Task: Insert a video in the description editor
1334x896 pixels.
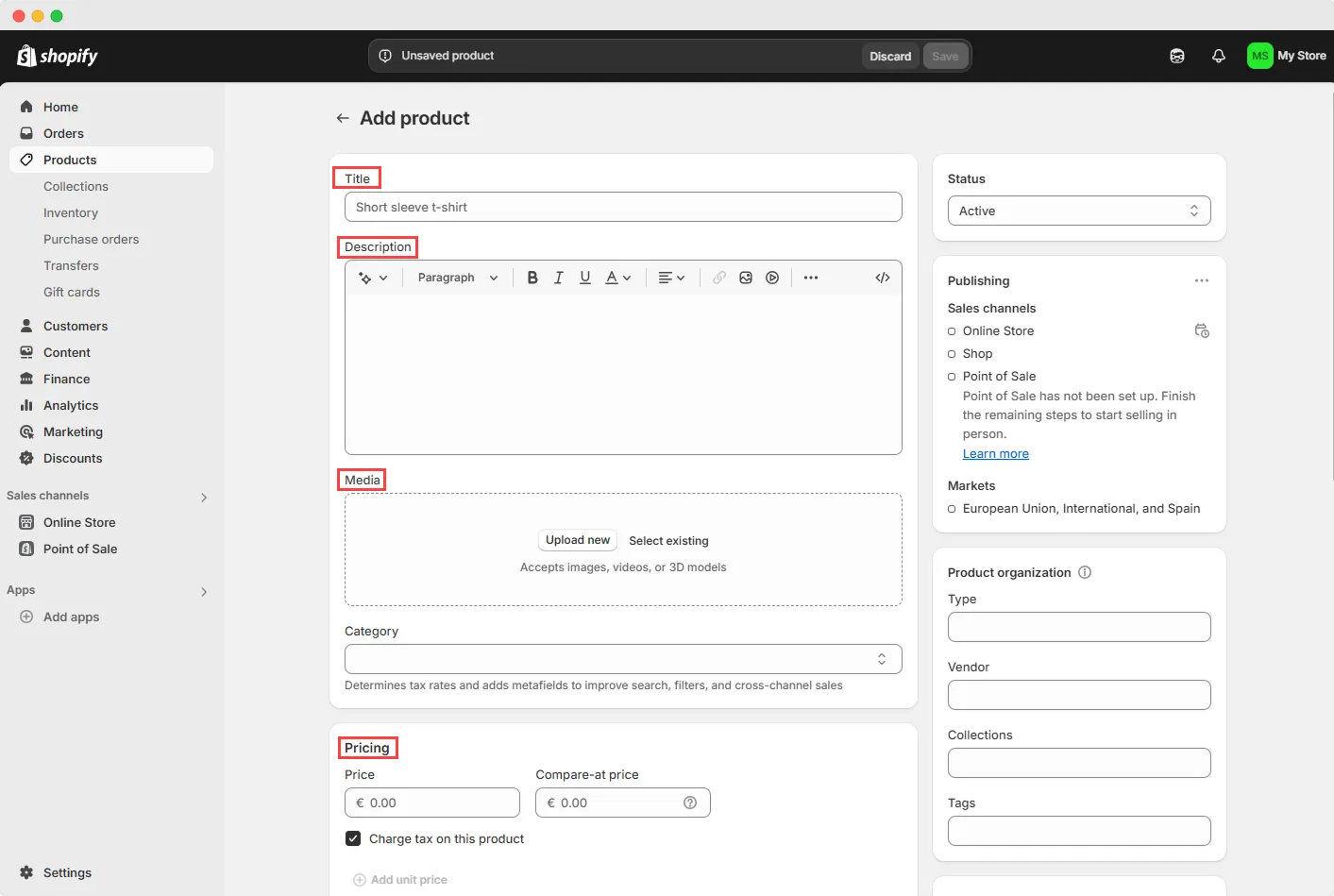Action: coord(772,277)
